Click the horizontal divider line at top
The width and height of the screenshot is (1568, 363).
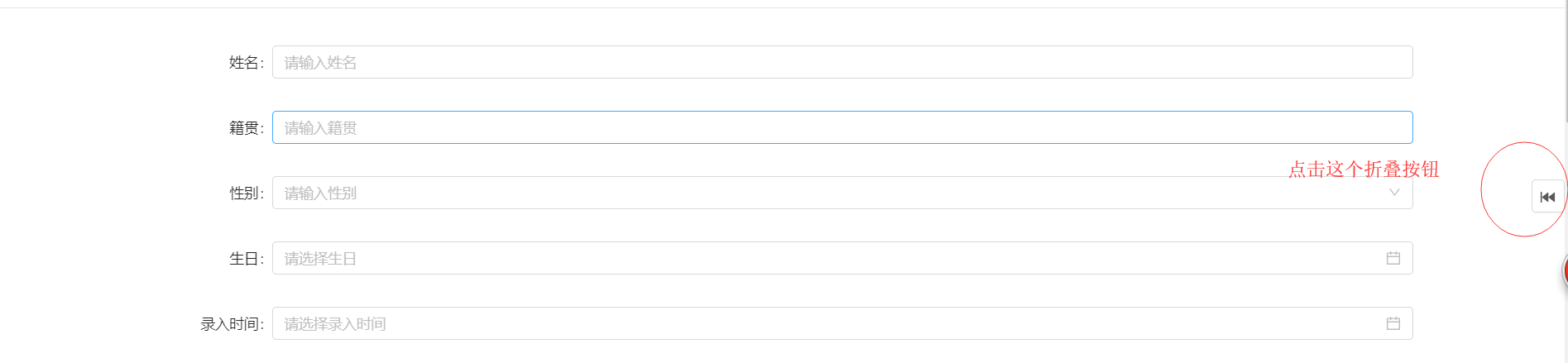pyautogui.click(x=784, y=7)
